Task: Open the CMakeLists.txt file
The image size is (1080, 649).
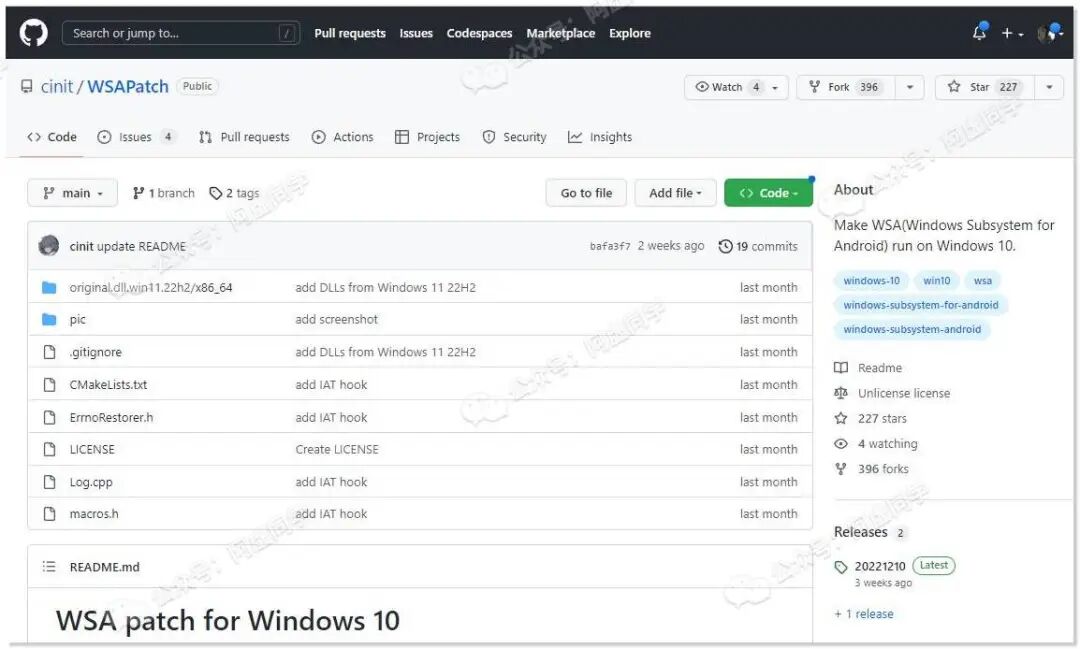Action: 108,384
